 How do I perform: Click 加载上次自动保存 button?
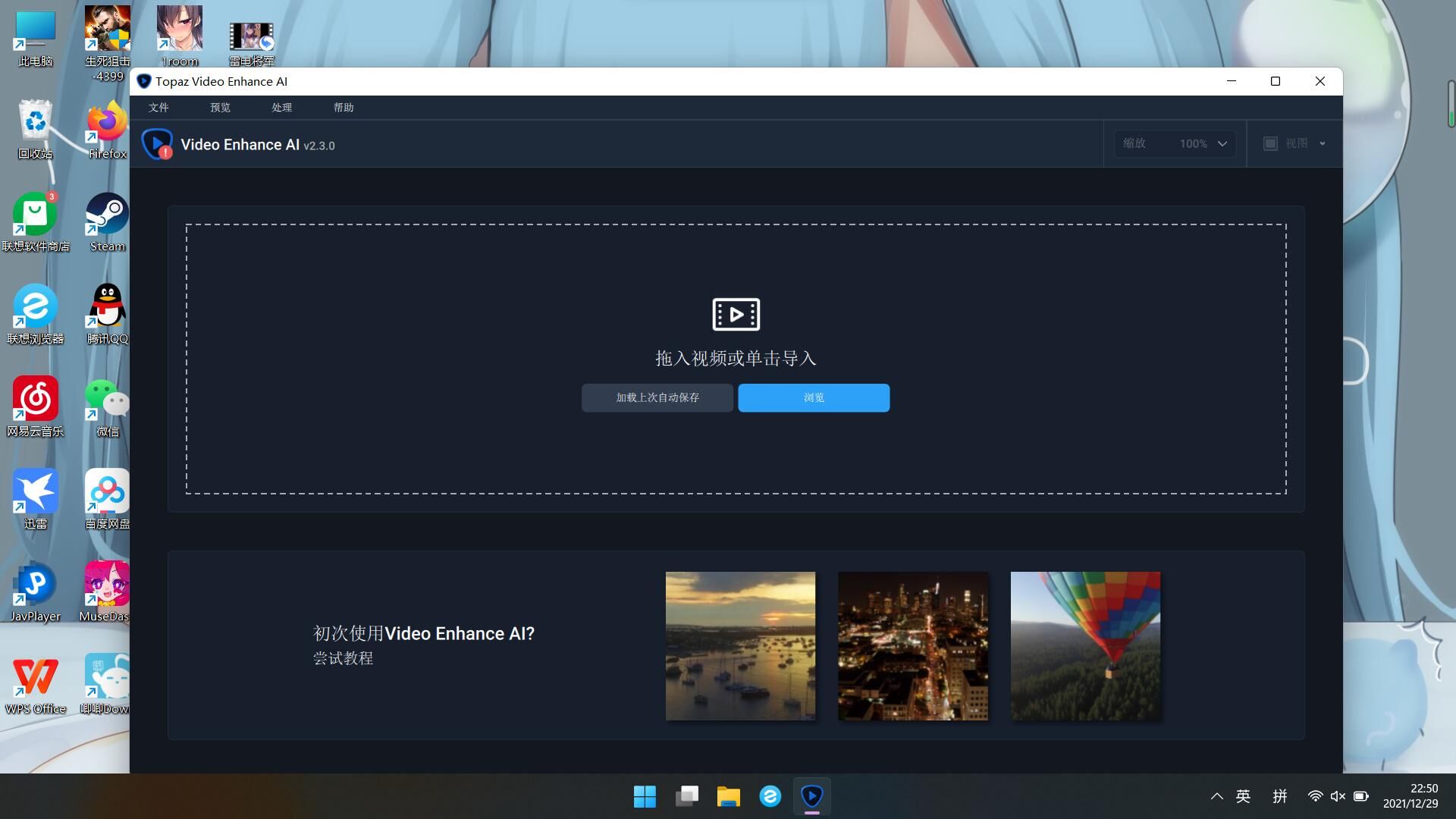click(x=657, y=397)
